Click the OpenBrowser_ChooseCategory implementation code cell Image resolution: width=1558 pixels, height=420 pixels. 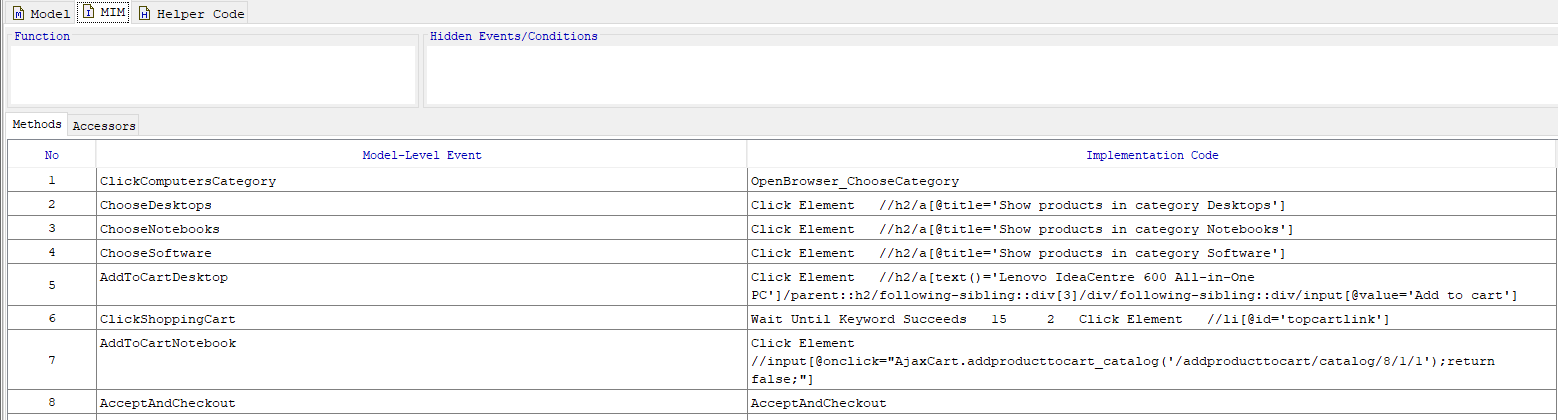[x=1151, y=181]
